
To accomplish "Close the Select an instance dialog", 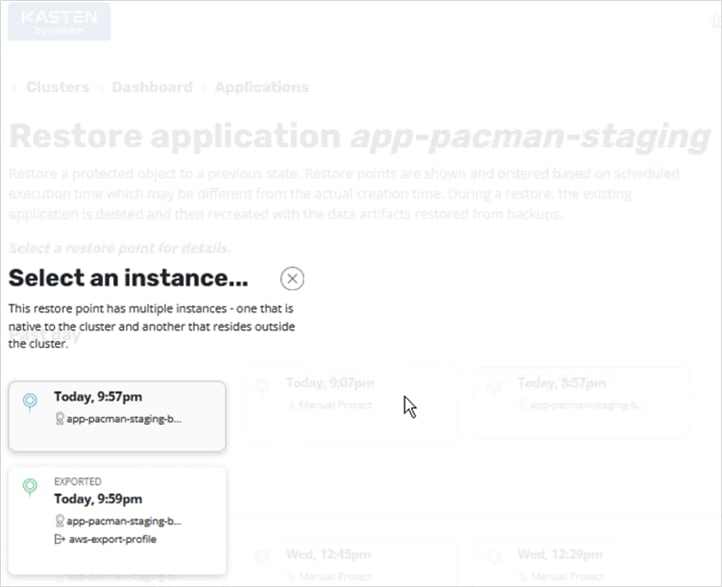I will click(292, 279).
